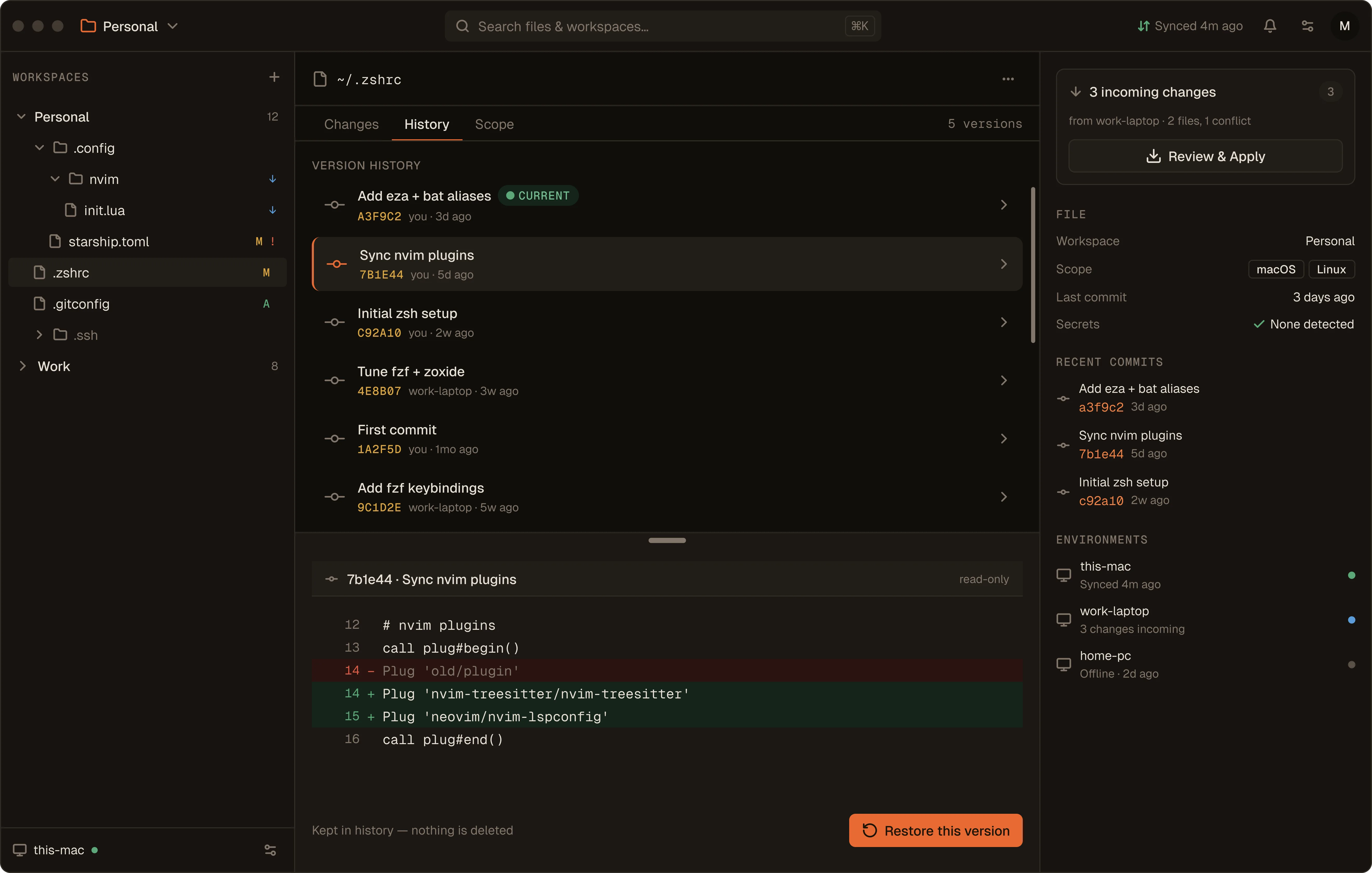Add a new workspace with plus icon
The image size is (1372, 873).
coord(274,77)
